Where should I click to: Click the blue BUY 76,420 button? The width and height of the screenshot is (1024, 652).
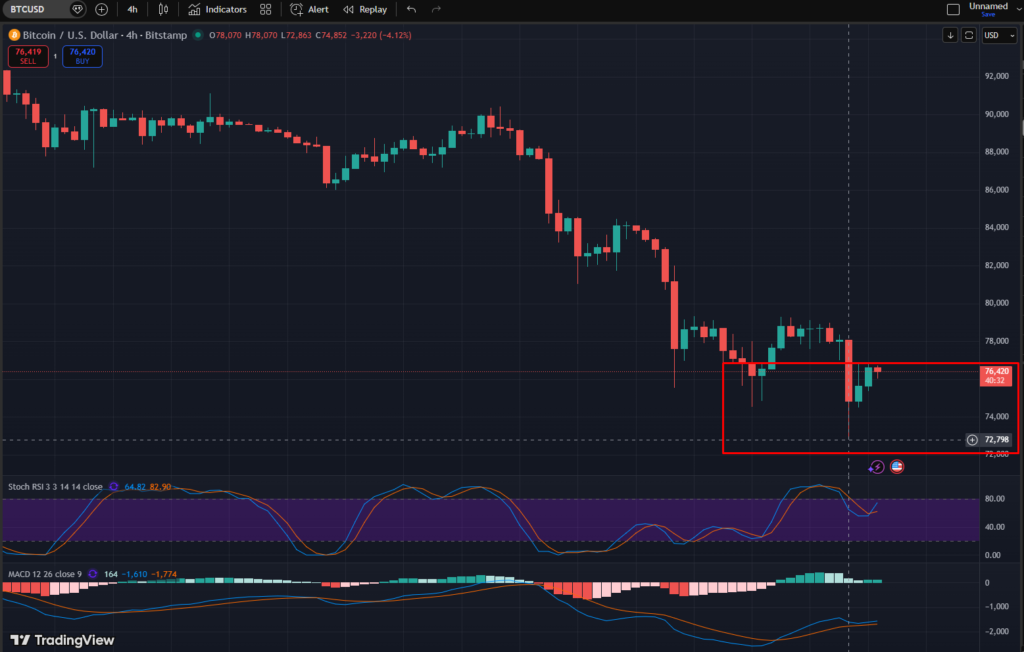click(81, 56)
